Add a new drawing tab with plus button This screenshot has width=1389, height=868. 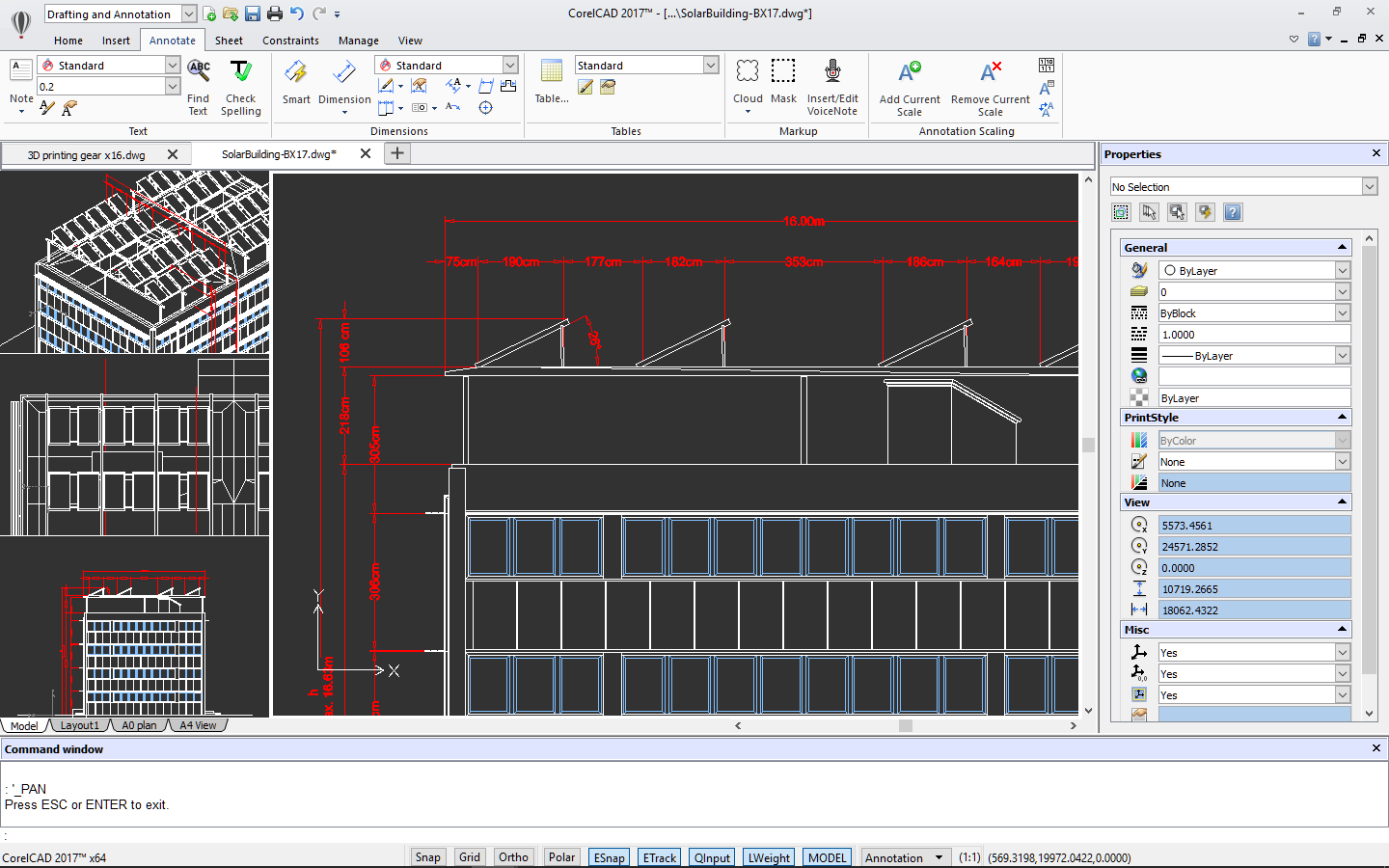pos(397,153)
